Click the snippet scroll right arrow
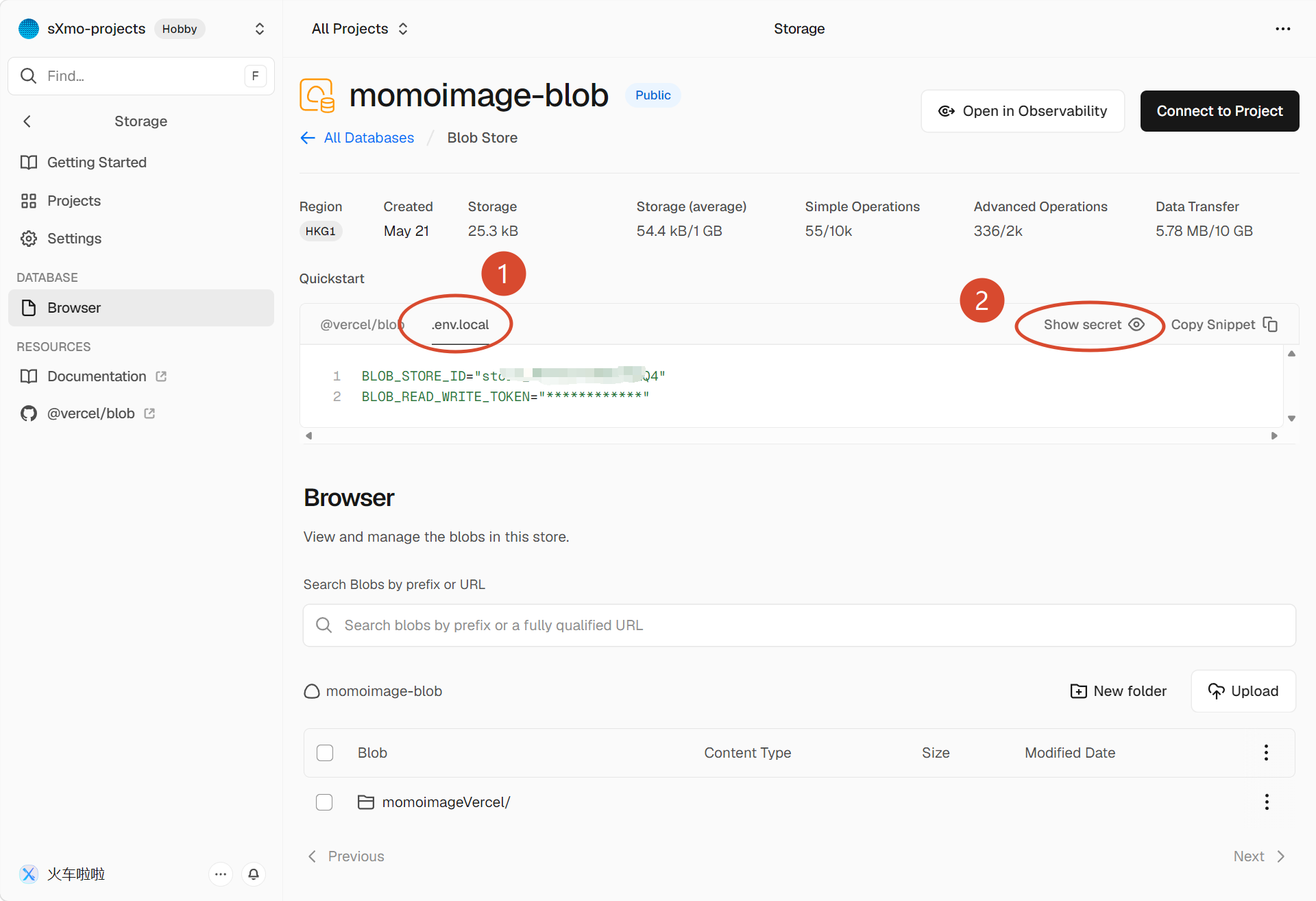Image resolution: width=1316 pixels, height=901 pixels. click(x=1274, y=435)
